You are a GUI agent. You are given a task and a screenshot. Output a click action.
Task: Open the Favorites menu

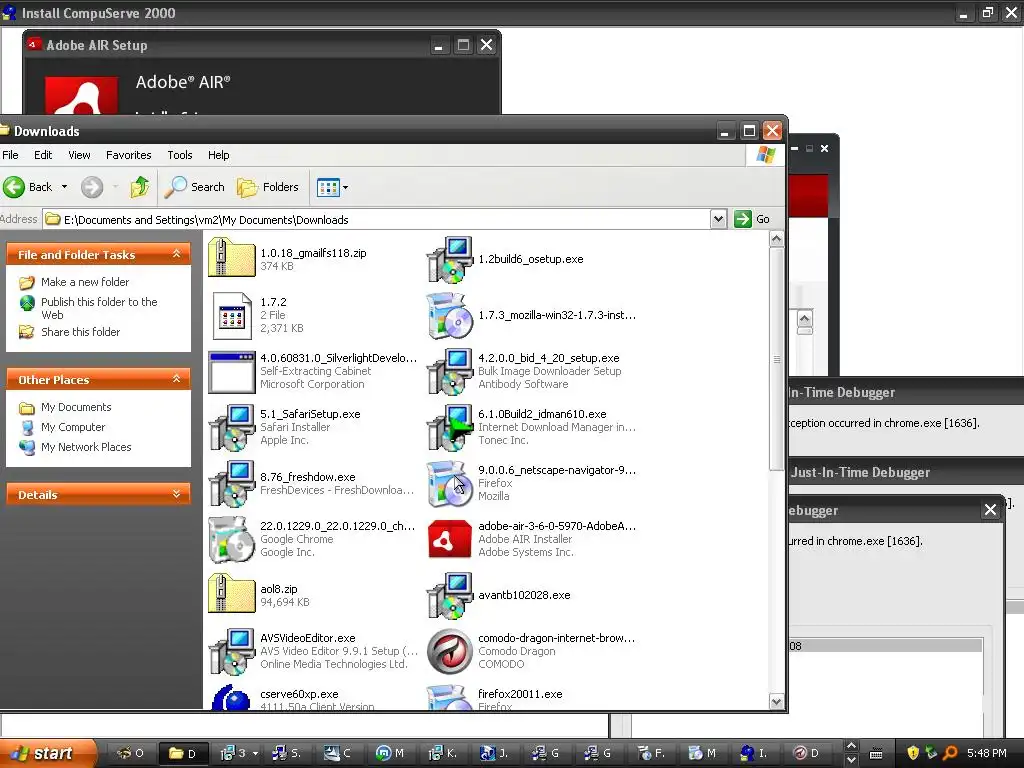click(129, 155)
